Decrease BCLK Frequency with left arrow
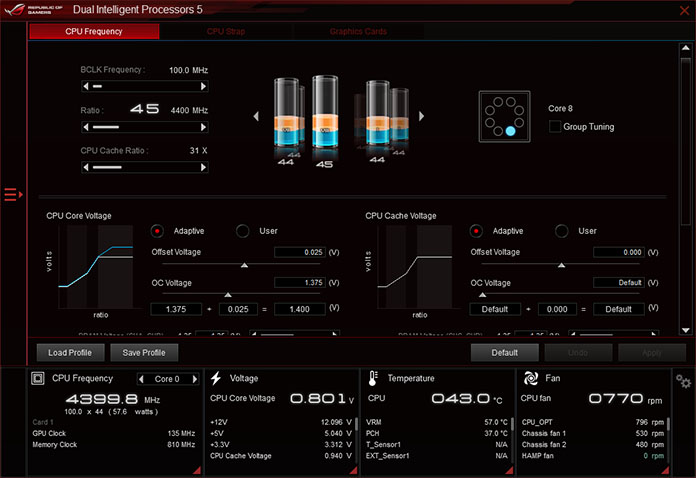This screenshot has width=696, height=478. (86, 86)
